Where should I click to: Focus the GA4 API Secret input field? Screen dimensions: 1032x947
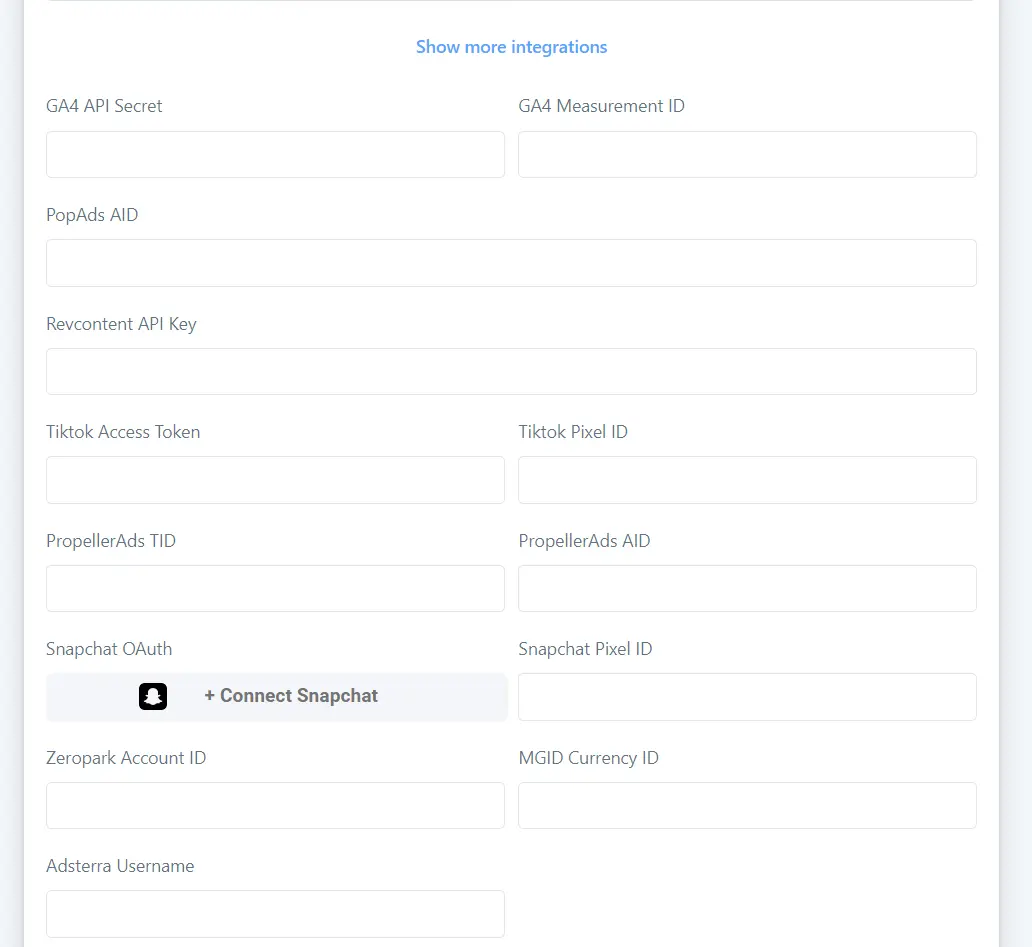pyautogui.click(x=275, y=155)
